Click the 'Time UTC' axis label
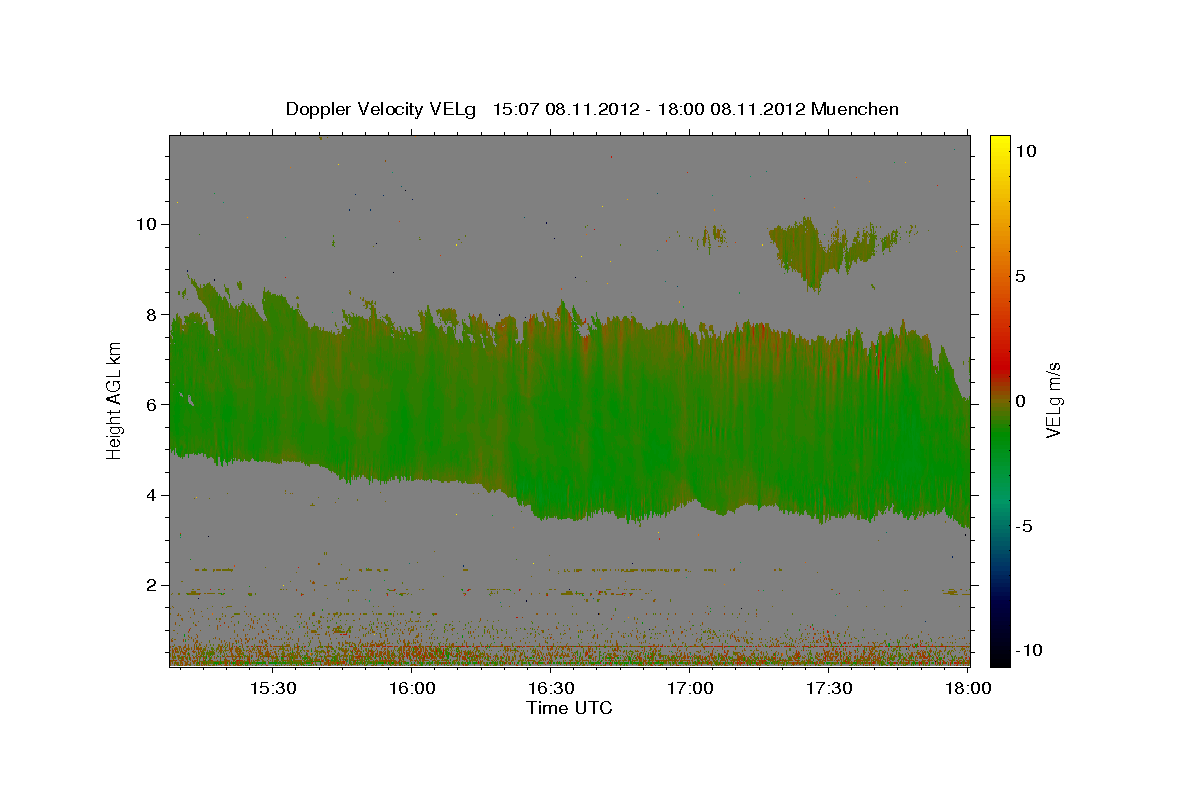The image size is (1200, 800). pyautogui.click(x=569, y=708)
